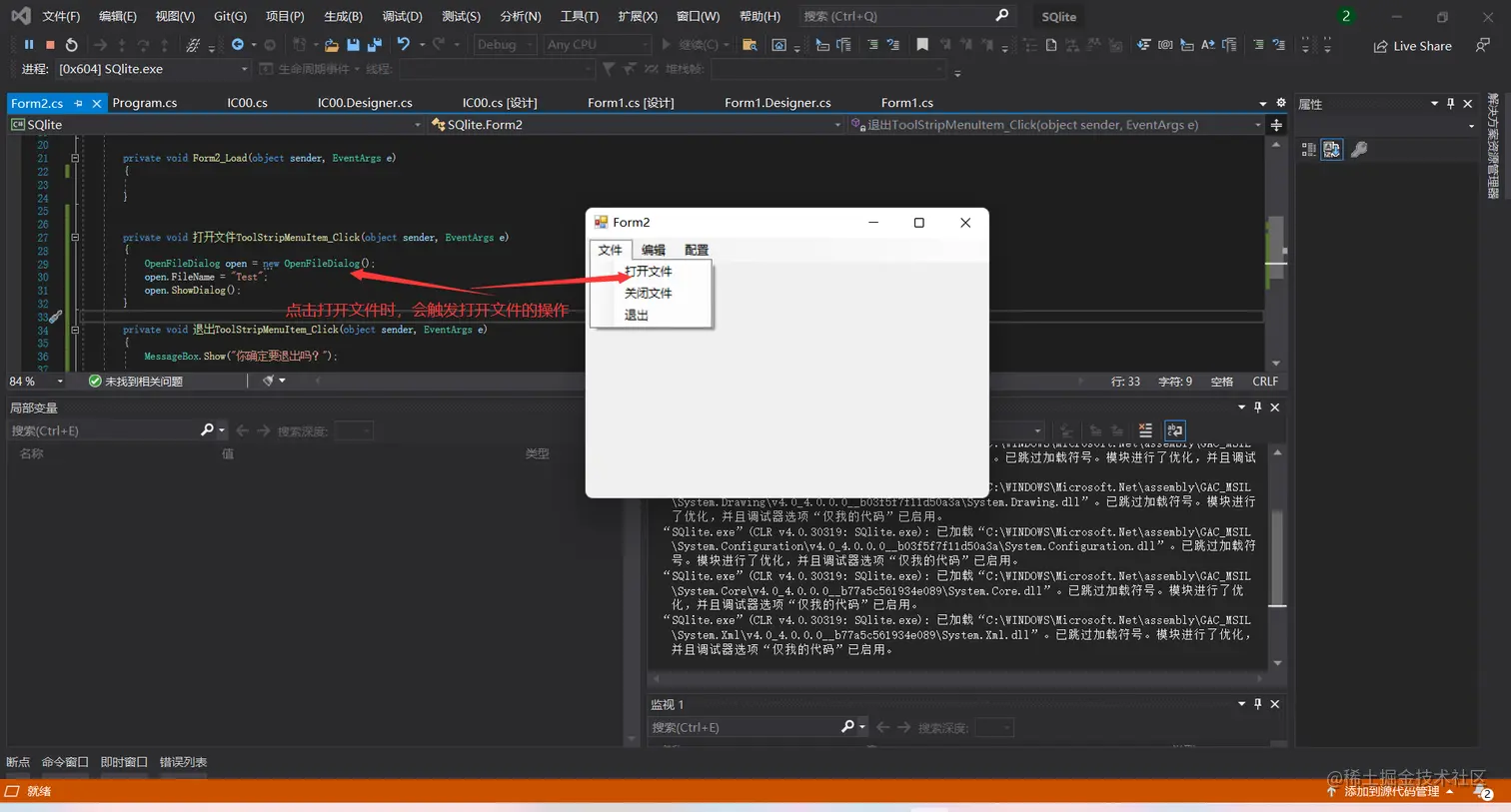1511x812 pixels.
Task: Restart the debug session icon
Action: tap(71, 45)
